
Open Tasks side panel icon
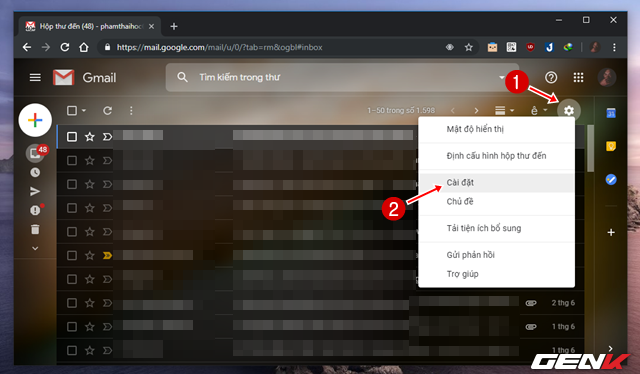[611, 180]
